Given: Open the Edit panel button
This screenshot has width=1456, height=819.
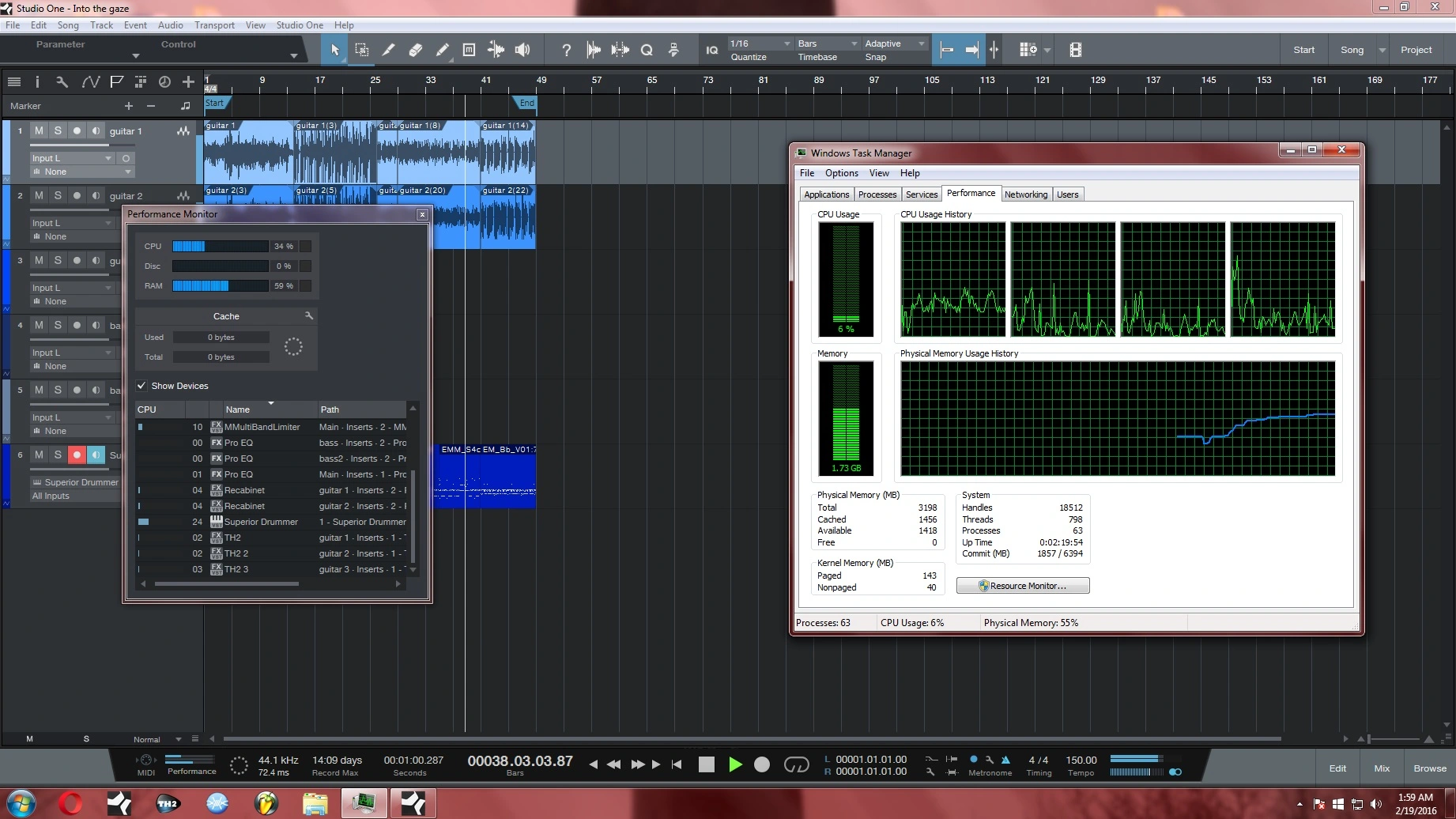Looking at the screenshot, I should pyautogui.click(x=1337, y=768).
